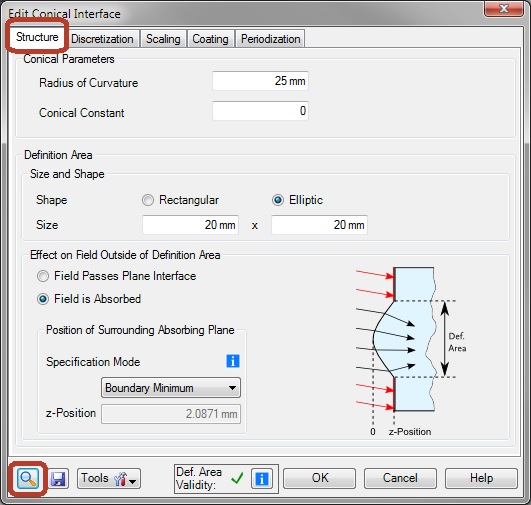
Task: Click the green validity check mark
Action: pyautogui.click(x=237, y=478)
